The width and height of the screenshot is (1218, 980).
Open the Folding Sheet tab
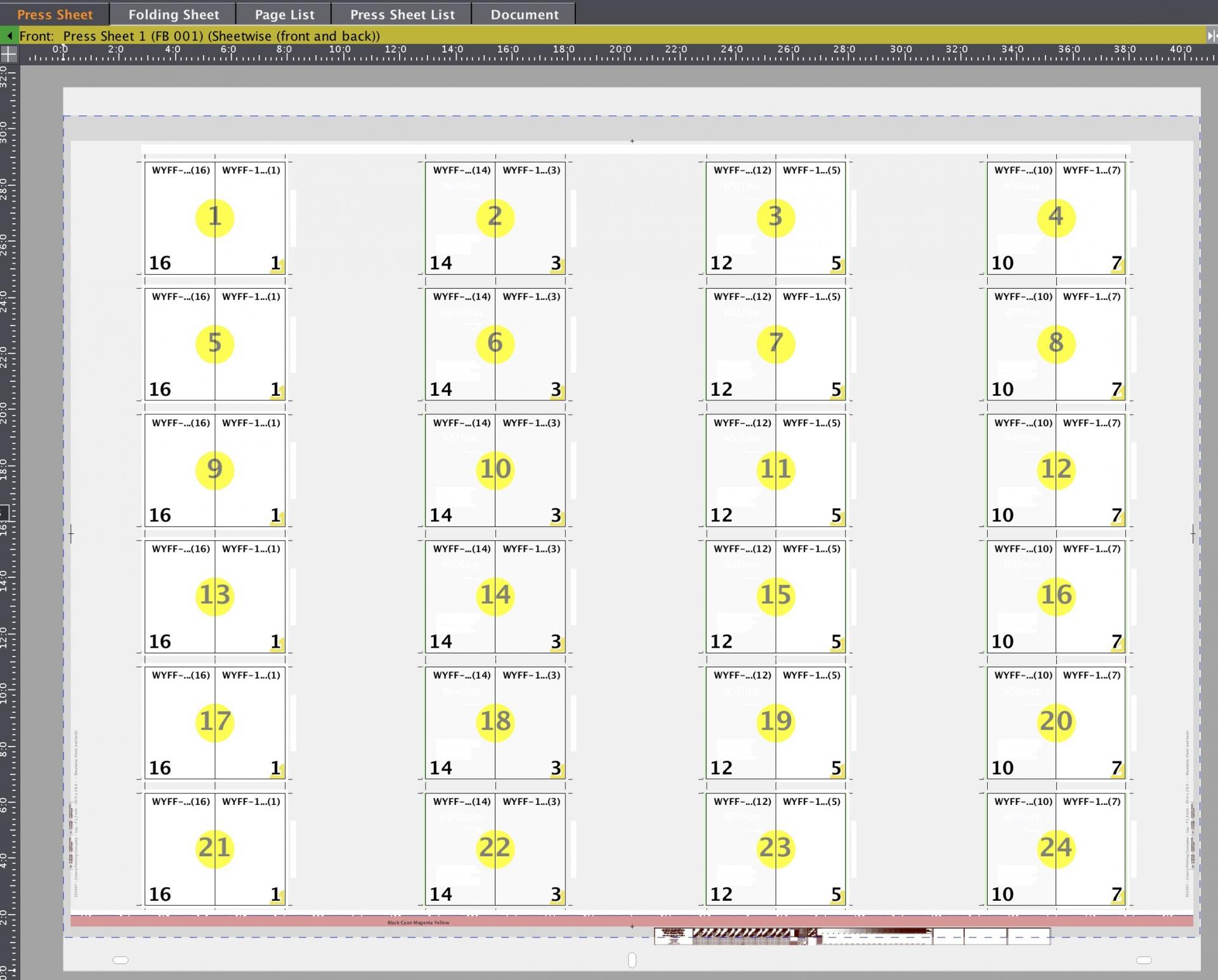pos(173,14)
